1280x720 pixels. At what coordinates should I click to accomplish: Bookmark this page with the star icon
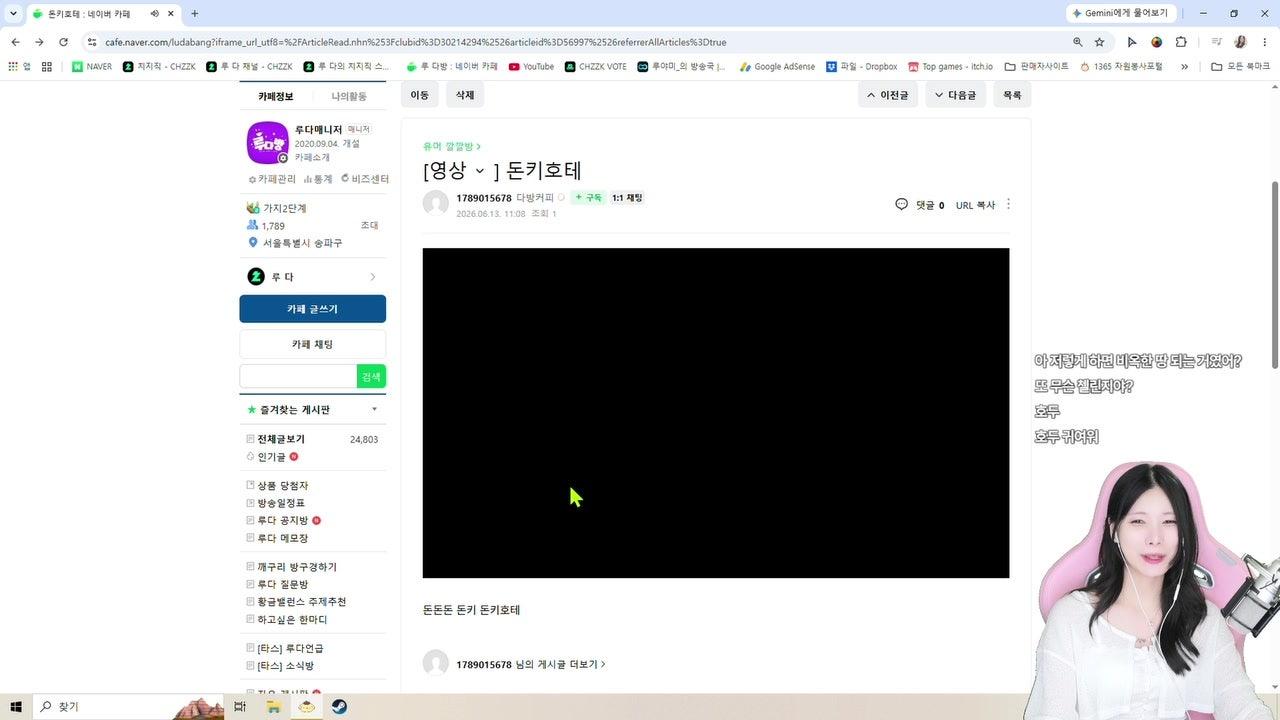click(1099, 42)
